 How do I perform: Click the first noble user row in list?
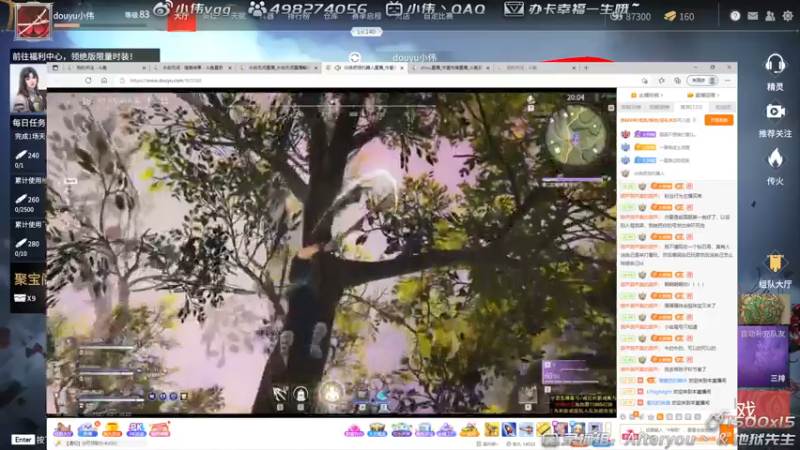click(x=677, y=135)
